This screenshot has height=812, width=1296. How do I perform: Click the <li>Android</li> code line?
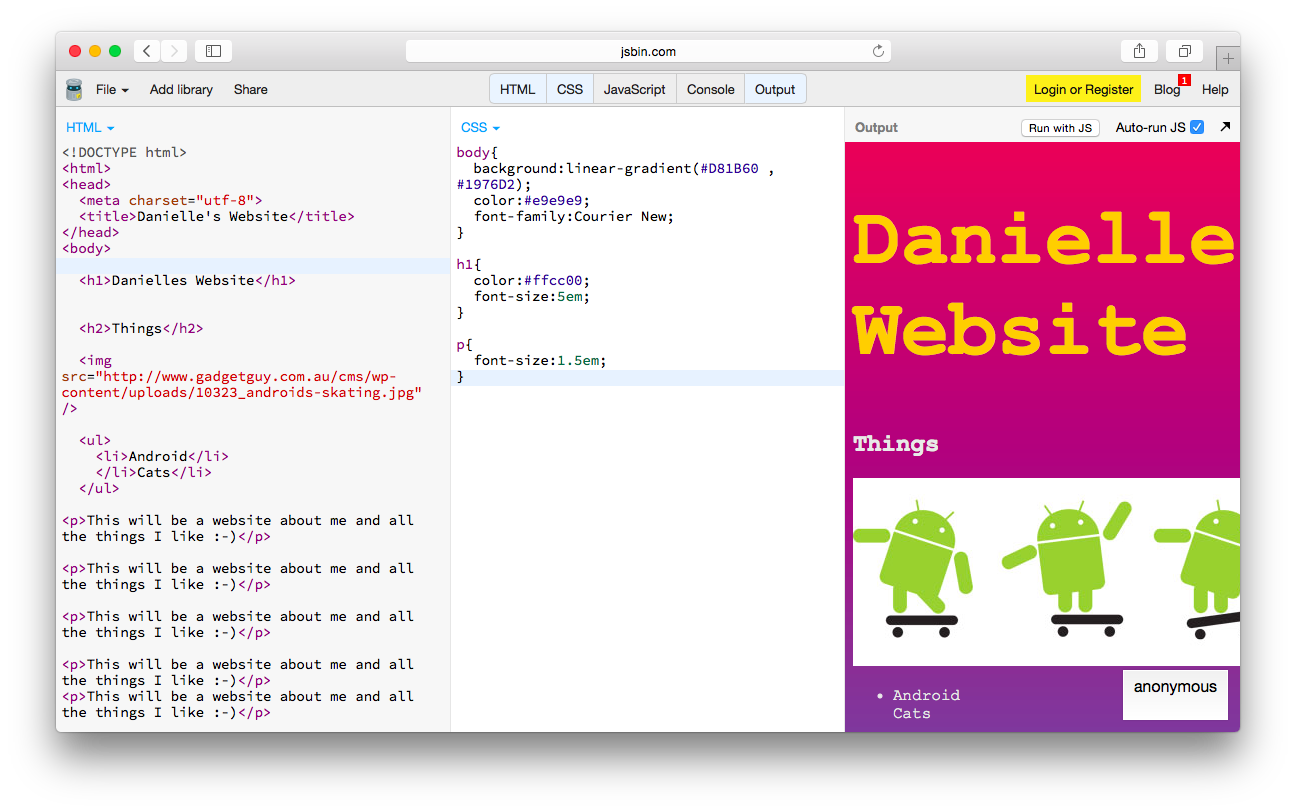pos(162,456)
